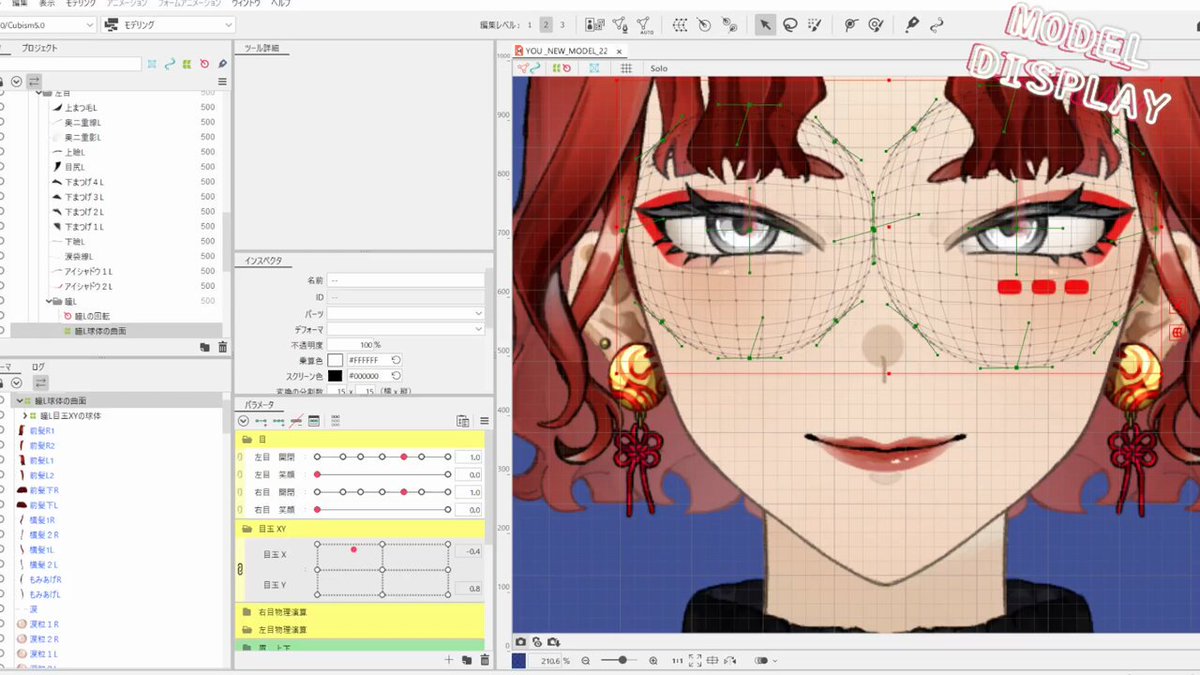Open the Cubism5.0 version dropdown
Image resolution: width=1200 pixels, height=675 pixels.
click(48, 24)
